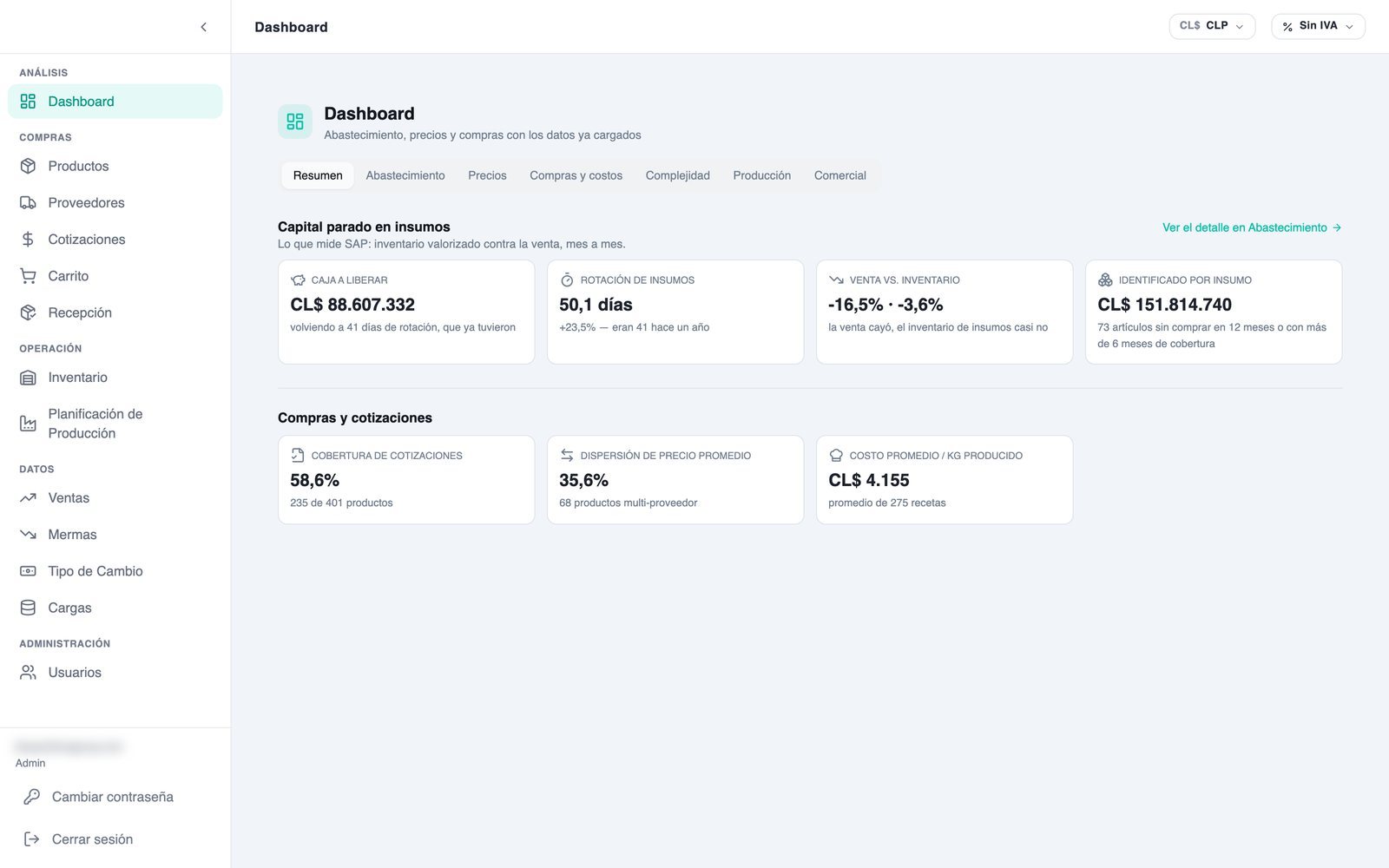The image size is (1389, 868).
Task: Click the Mermas trending-down icon
Action: tap(28, 535)
